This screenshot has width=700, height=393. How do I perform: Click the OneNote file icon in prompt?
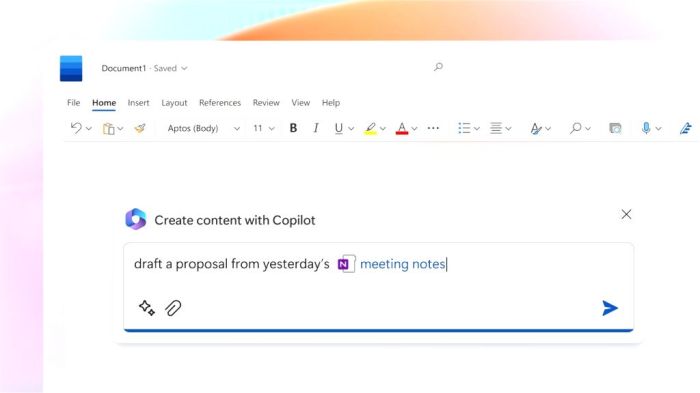(346, 264)
